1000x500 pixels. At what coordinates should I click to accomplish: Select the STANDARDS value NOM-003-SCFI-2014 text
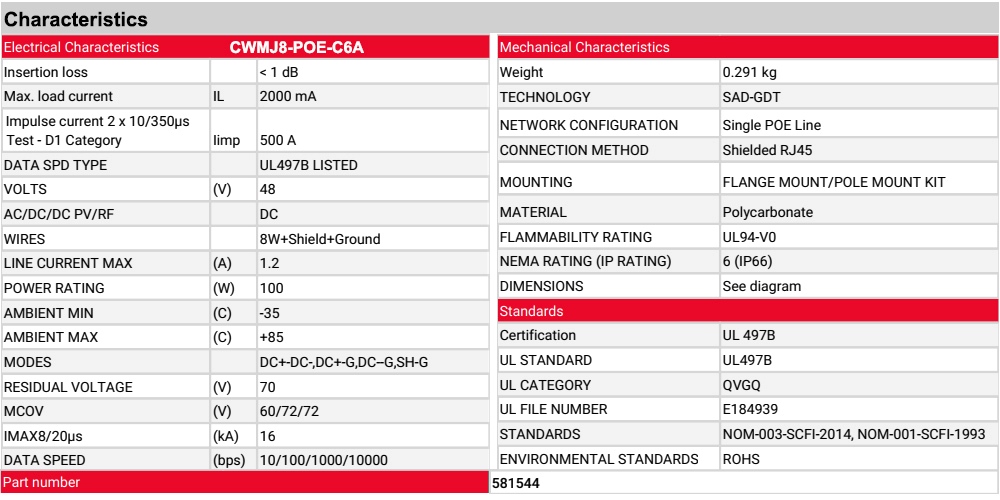[x=788, y=435]
